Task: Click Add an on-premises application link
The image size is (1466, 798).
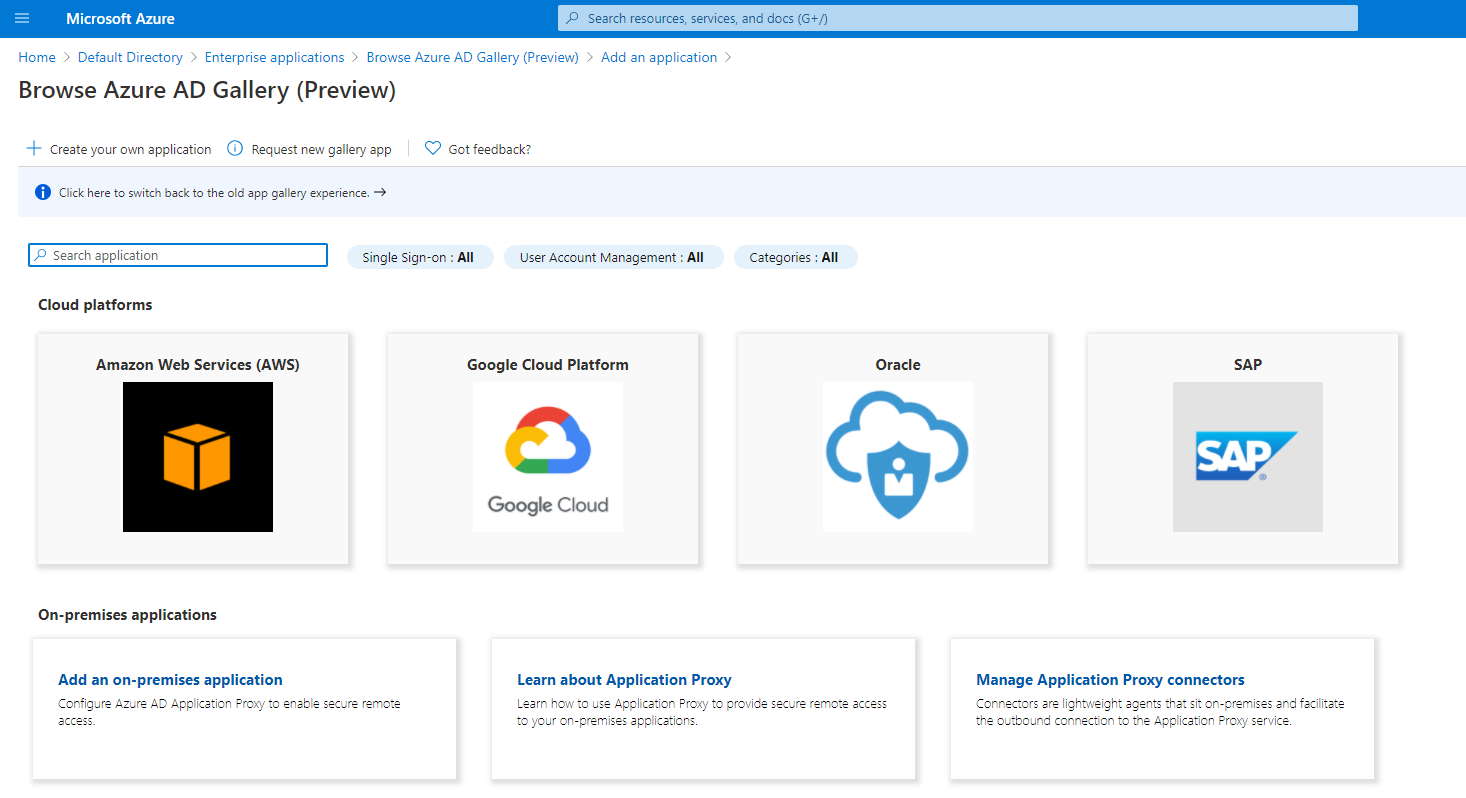Action: pos(170,680)
